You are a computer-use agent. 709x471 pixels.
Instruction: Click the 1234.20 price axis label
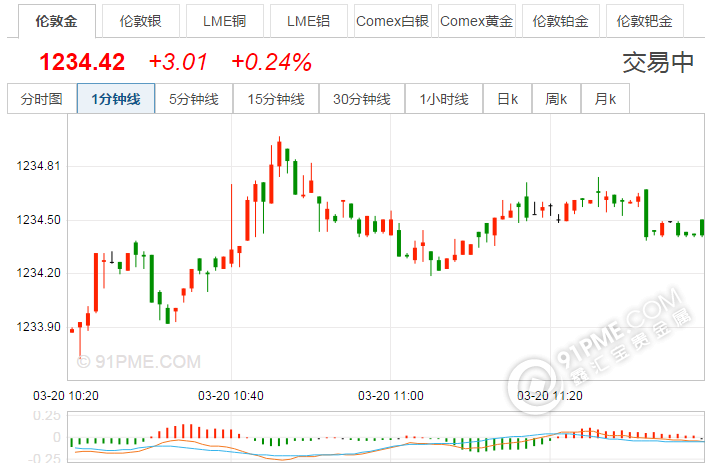click(38, 273)
